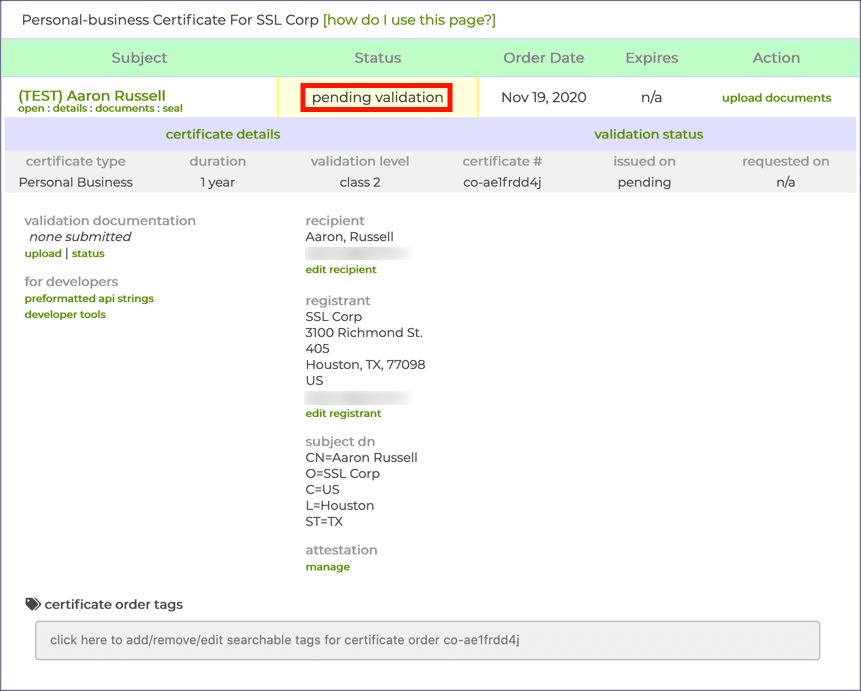
Task: Click 'upload documents' in the Action column
Action: (x=776, y=98)
